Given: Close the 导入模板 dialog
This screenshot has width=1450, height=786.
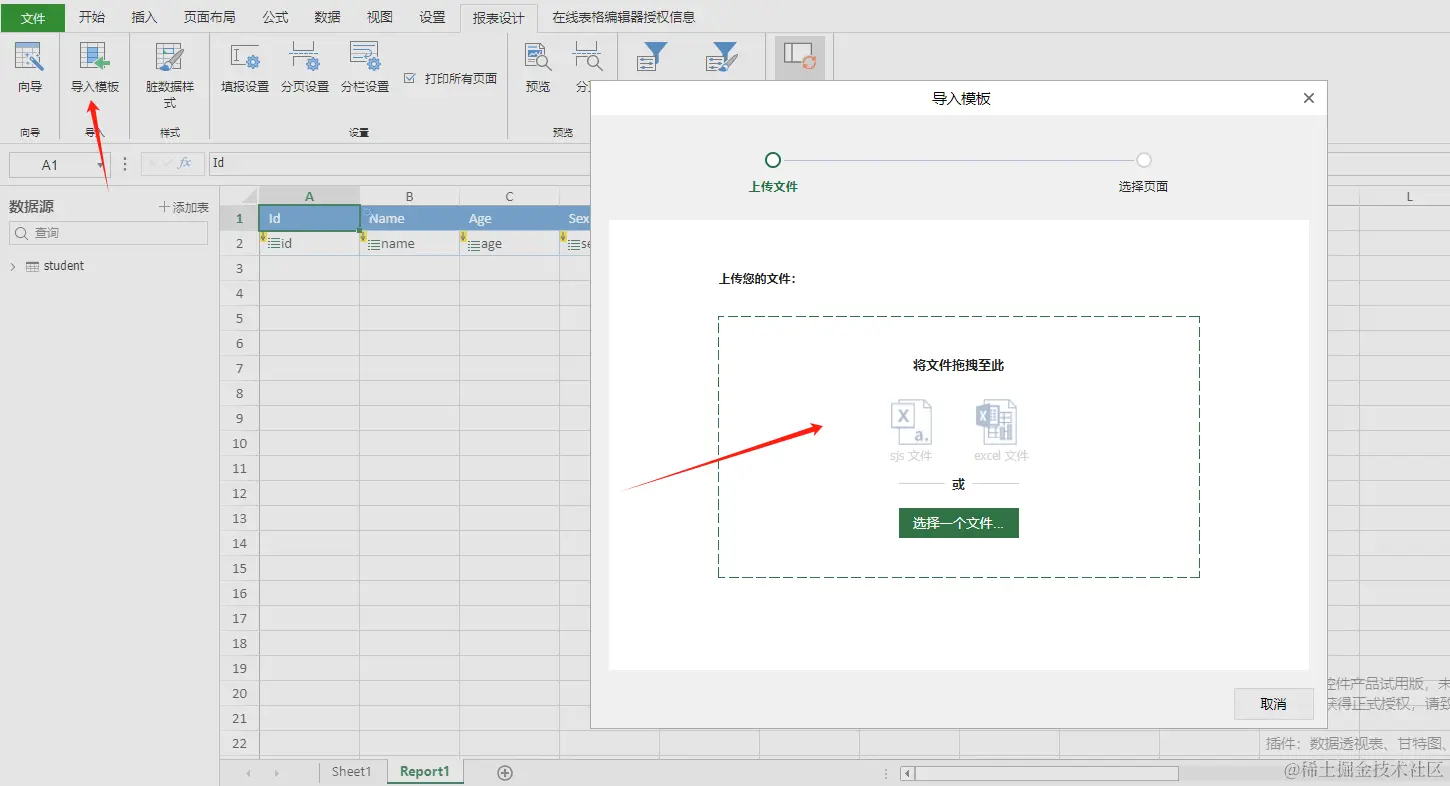Looking at the screenshot, I should click(x=1308, y=98).
